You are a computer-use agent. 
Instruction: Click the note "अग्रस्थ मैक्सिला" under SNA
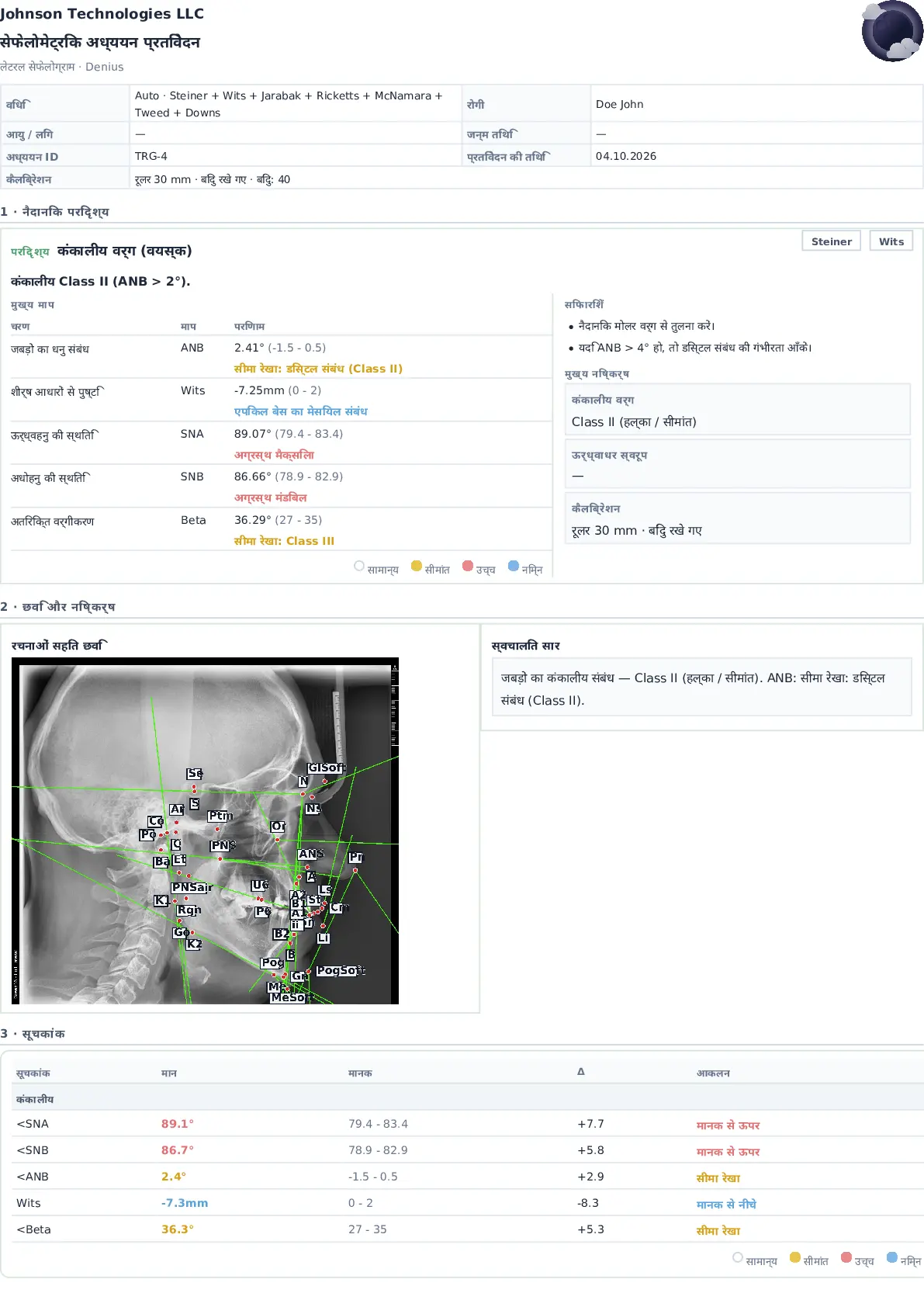coord(275,455)
